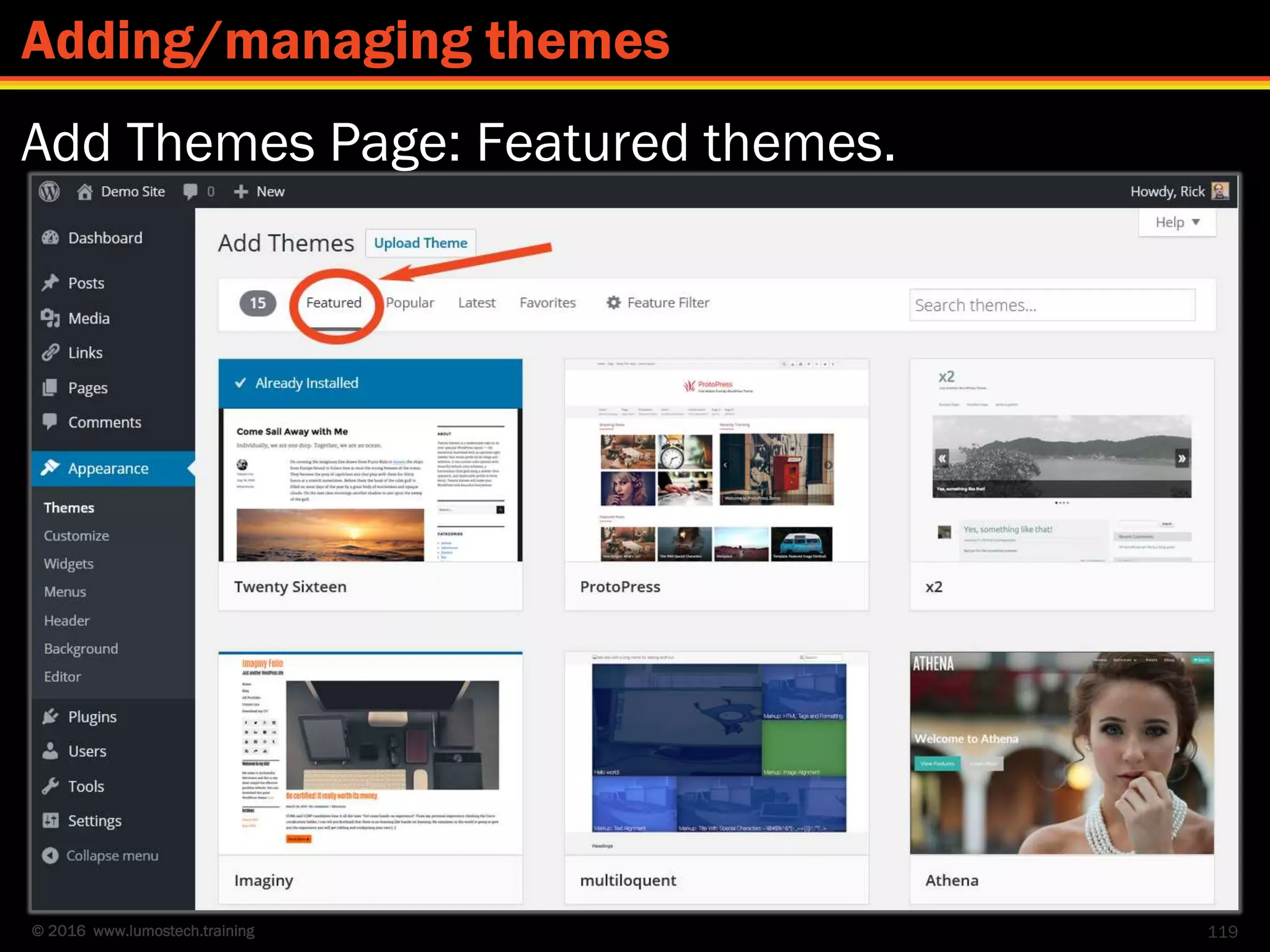Image resolution: width=1270 pixels, height=952 pixels.
Task: Click the Users person icon
Action: click(x=50, y=751)
